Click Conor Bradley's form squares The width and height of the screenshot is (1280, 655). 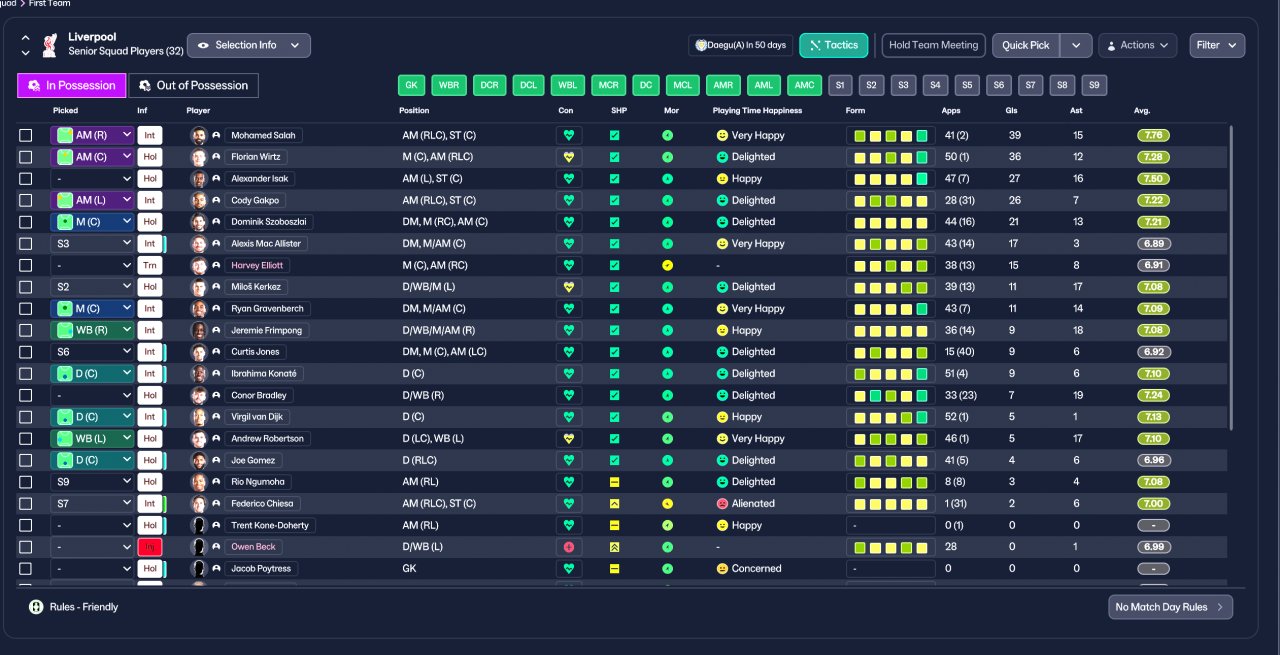tap(891, 395)
